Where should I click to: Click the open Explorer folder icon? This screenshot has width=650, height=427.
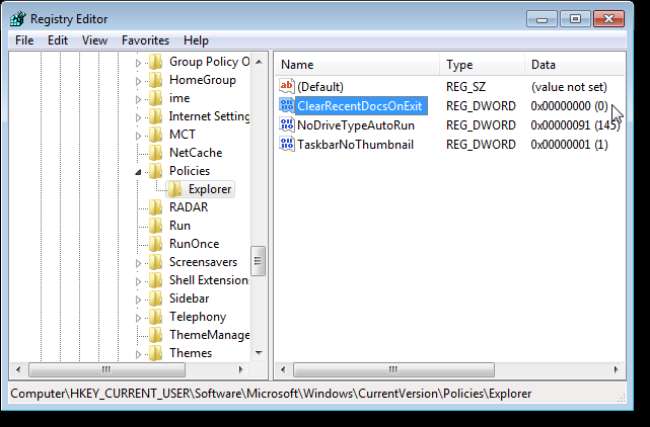(175, 189)
